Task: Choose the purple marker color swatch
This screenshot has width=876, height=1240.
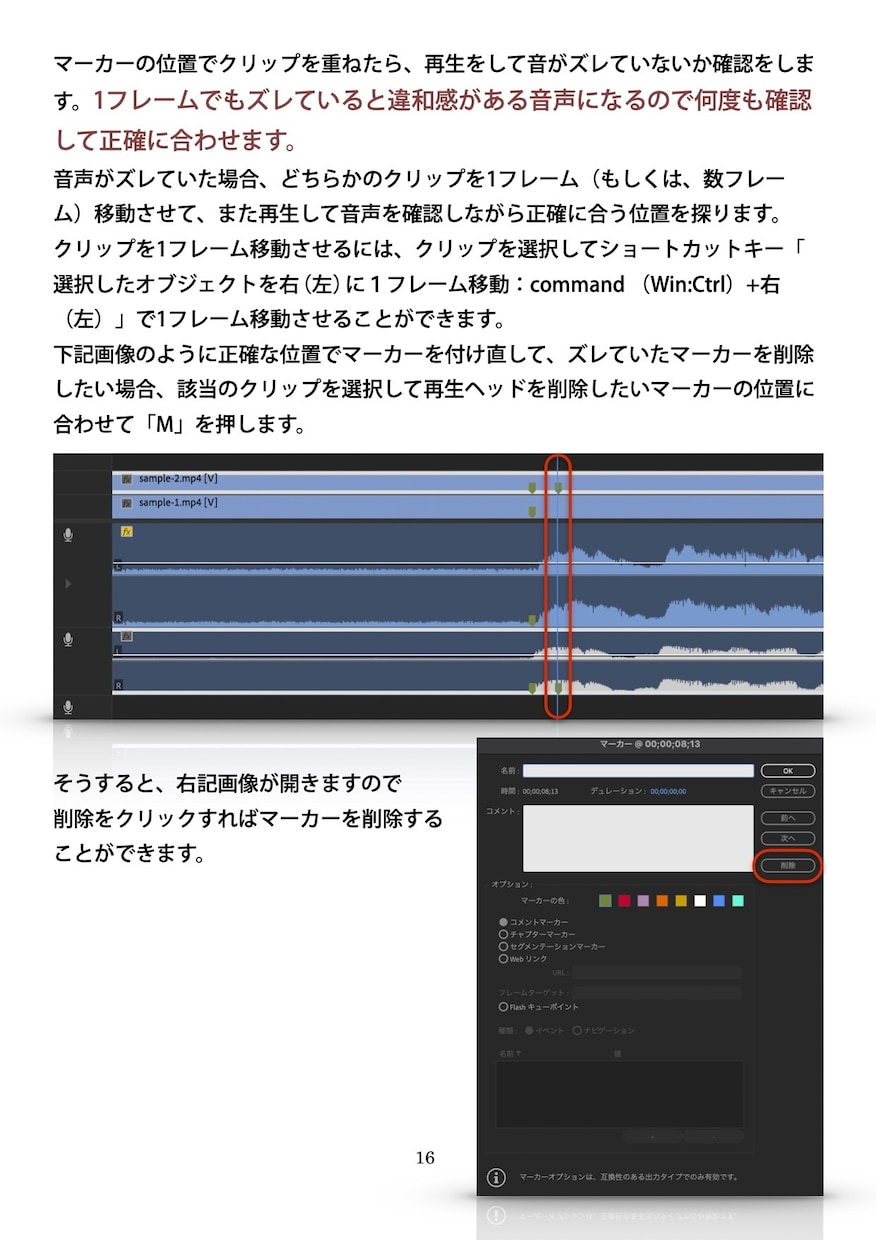Action: pyautogui.click(x=643, y=901)
